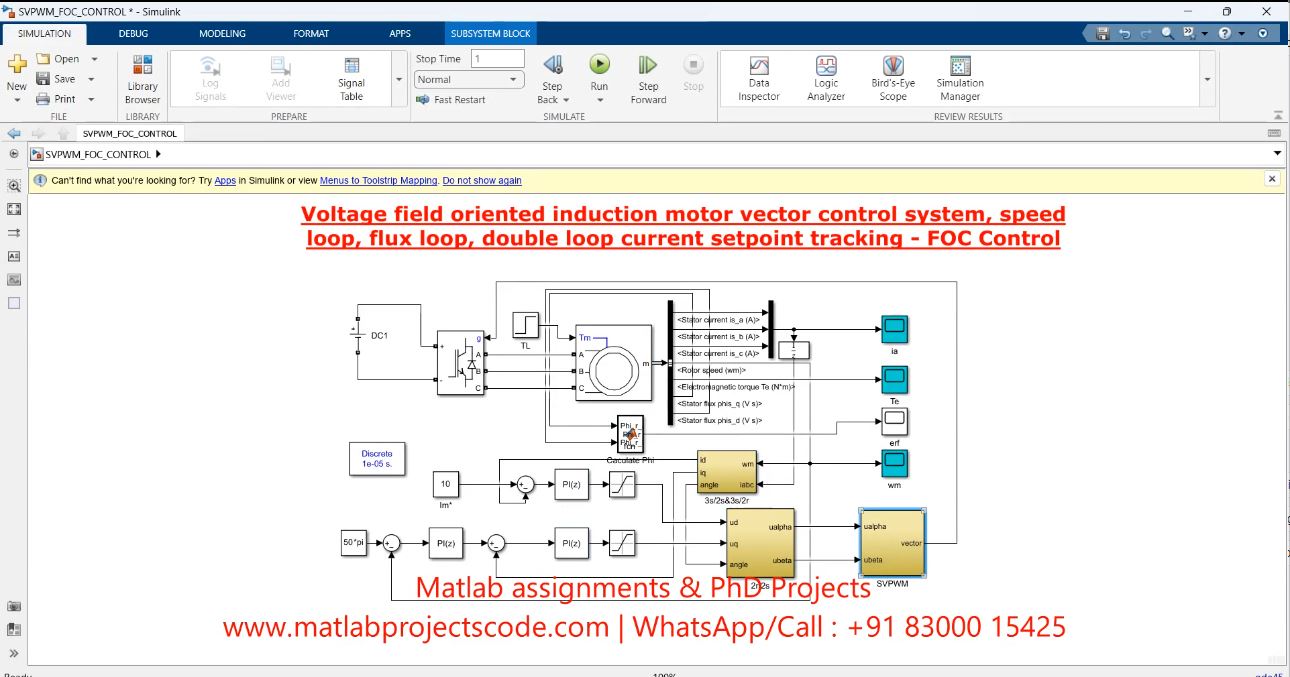Click the DC1 voltage source block
This screenshot has width=1290, height=677.
[x=358, y=337]
